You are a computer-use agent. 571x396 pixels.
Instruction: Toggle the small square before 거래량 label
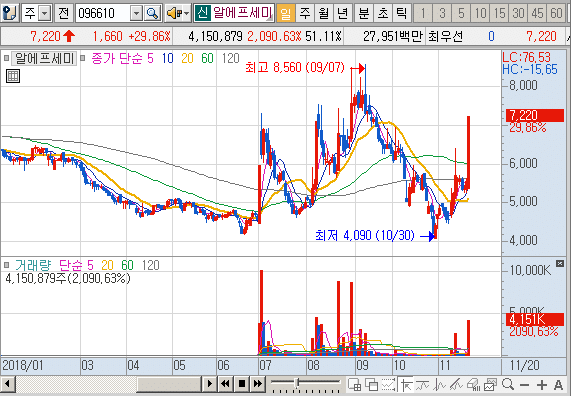point(6,265)
